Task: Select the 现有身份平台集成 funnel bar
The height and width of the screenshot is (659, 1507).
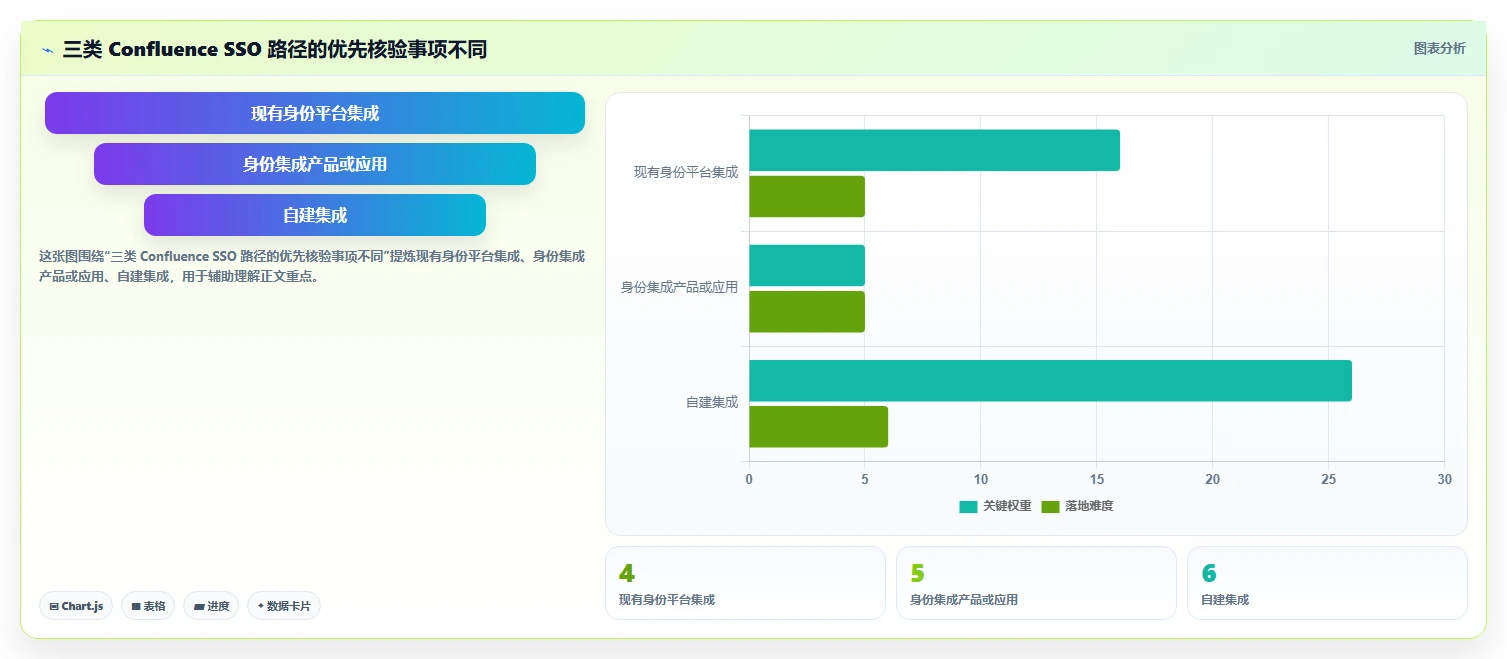Action: (x=315, y=113)
